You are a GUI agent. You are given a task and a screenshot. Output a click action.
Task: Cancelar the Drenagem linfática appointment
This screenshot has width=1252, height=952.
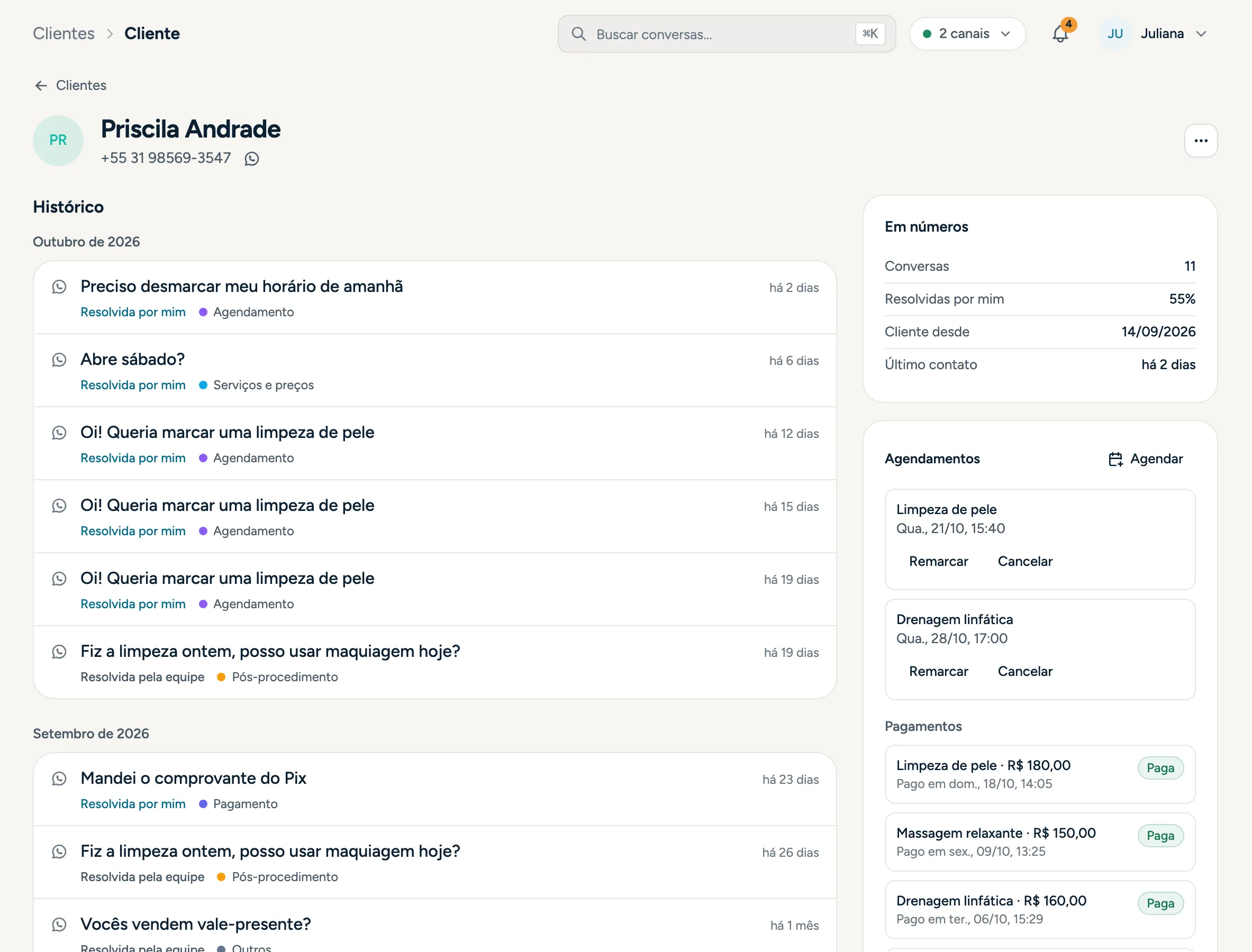[1024, 672]
